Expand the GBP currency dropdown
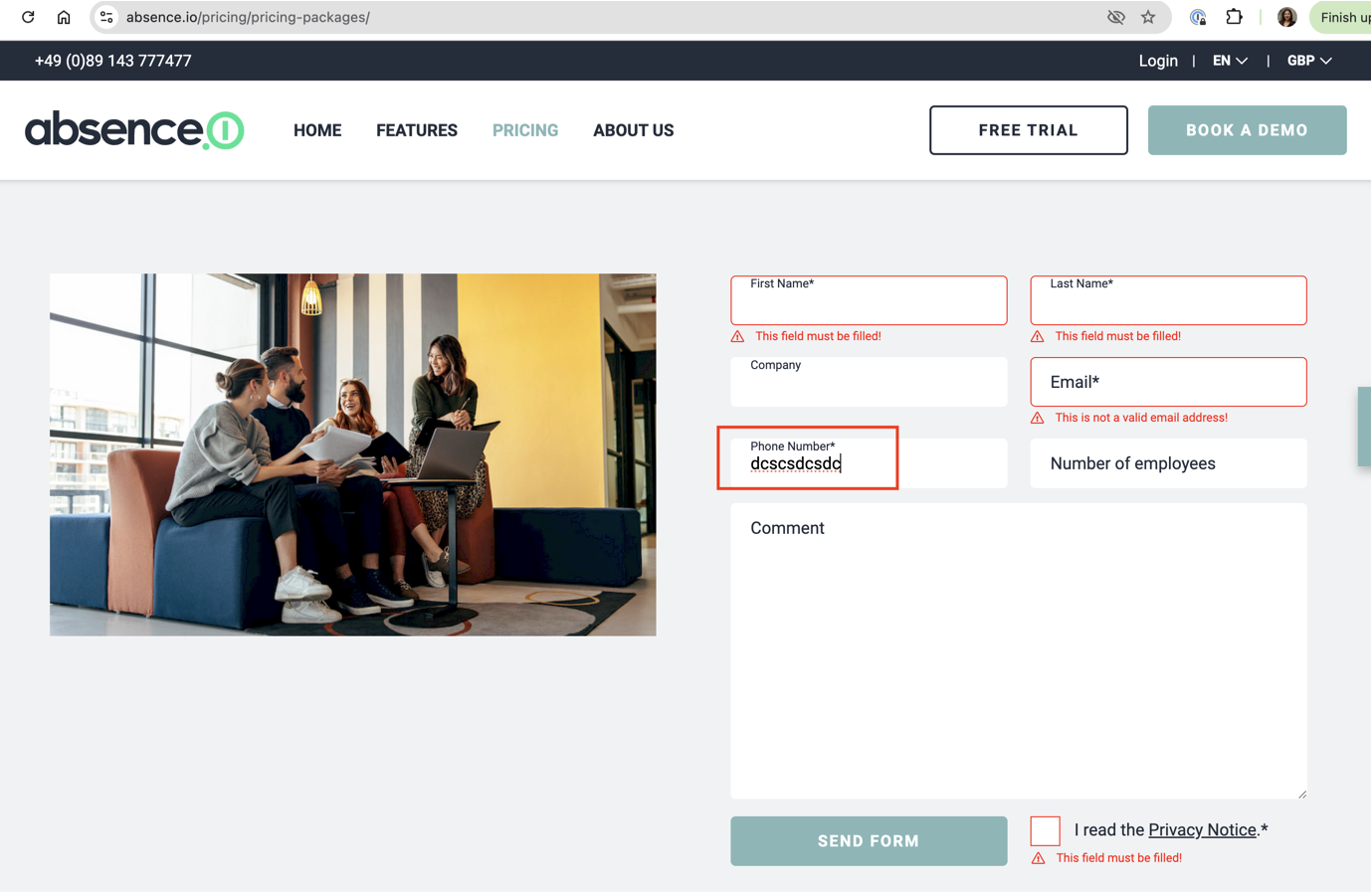1372x892 pixels. click(1309, 61)
